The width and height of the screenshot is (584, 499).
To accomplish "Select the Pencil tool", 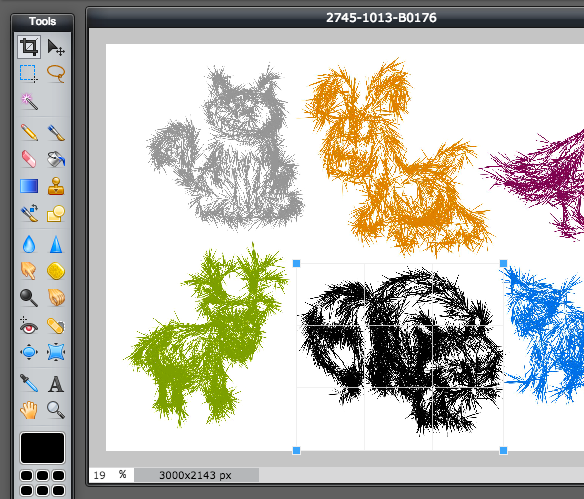I will [29, 132].
